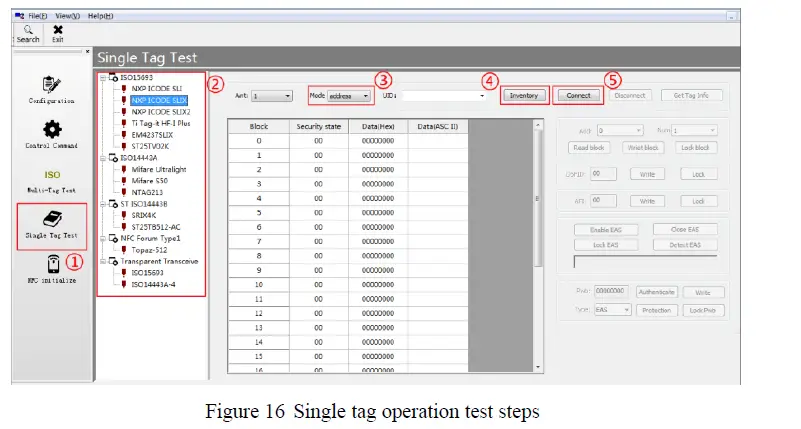
Task: Click tag icon beside NXP ICODE SLIX2
Action: (123, 112)
